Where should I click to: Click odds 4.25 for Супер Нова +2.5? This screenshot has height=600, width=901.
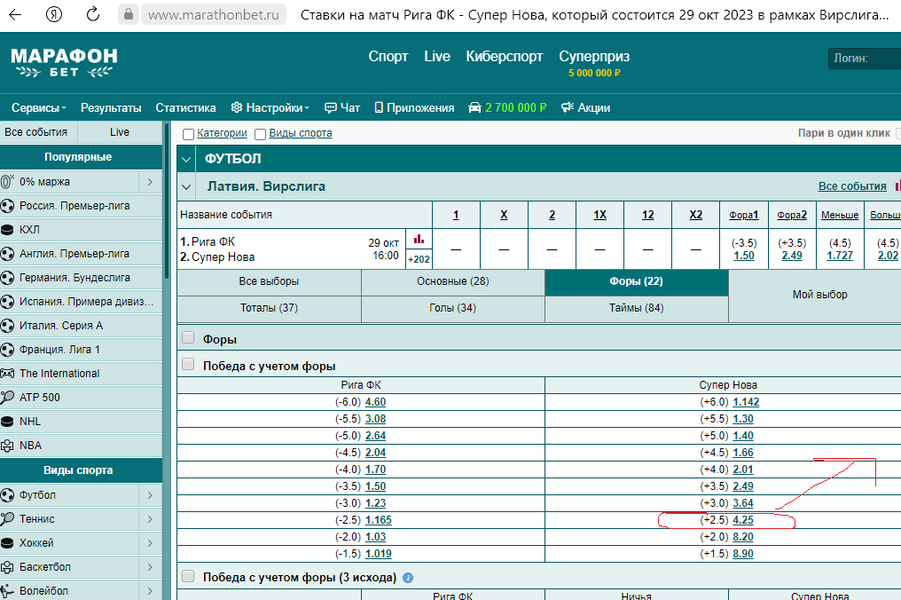click(742, 520)
